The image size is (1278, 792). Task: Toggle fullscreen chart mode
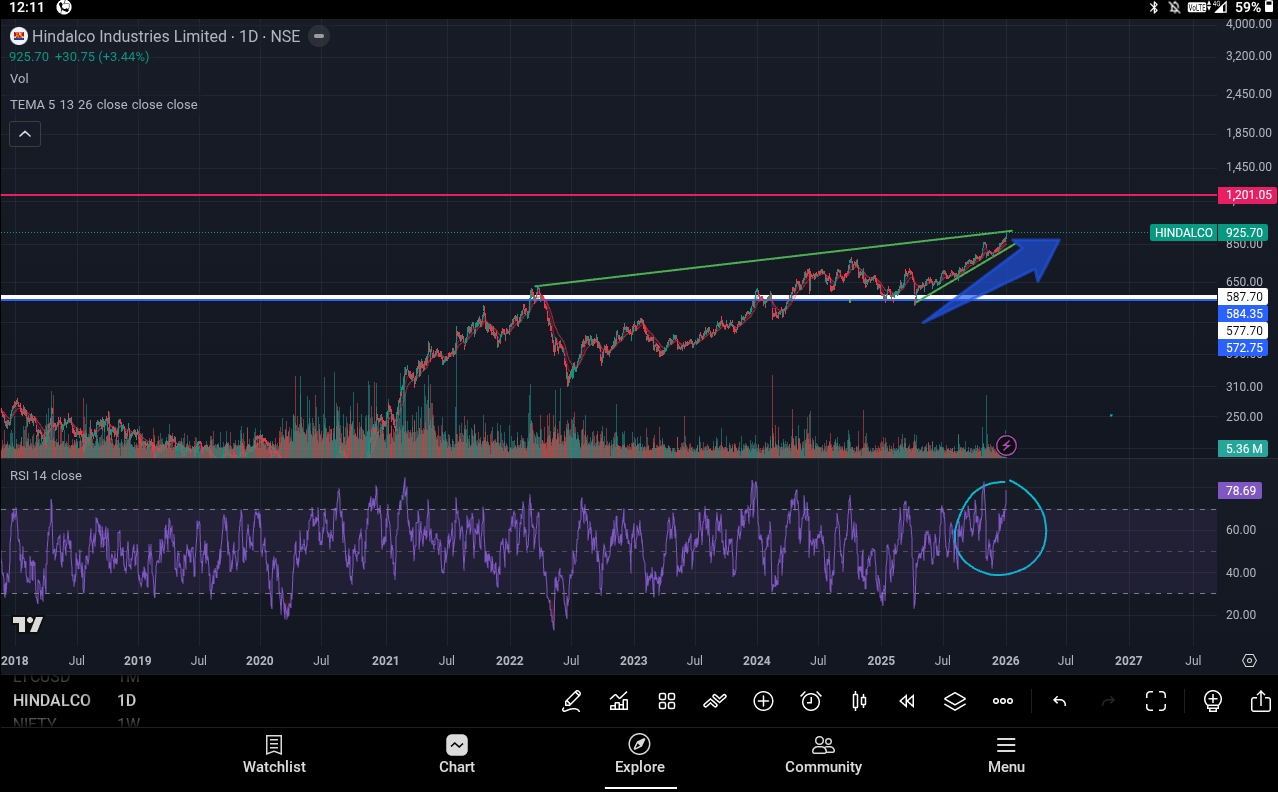pyautogui.click(x=1156, y=701)
